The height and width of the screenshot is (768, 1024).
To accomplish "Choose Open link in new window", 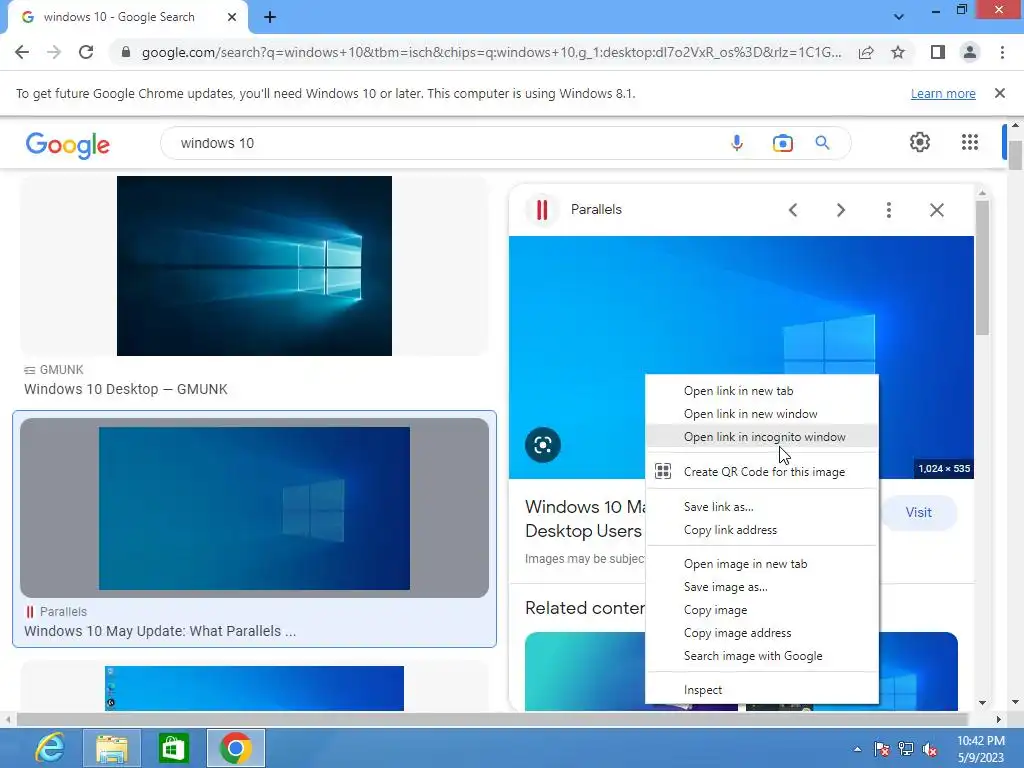I will pos(761,413).
